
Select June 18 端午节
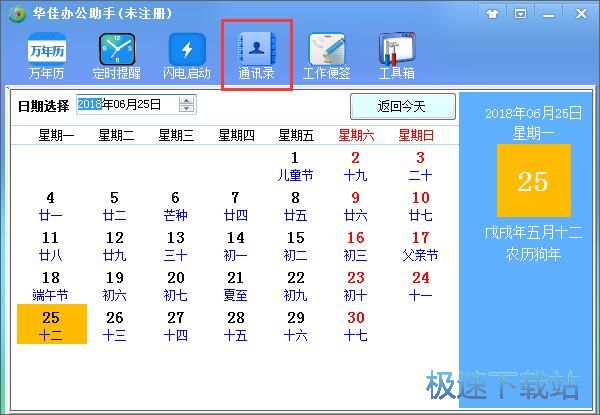pos(50,286)
